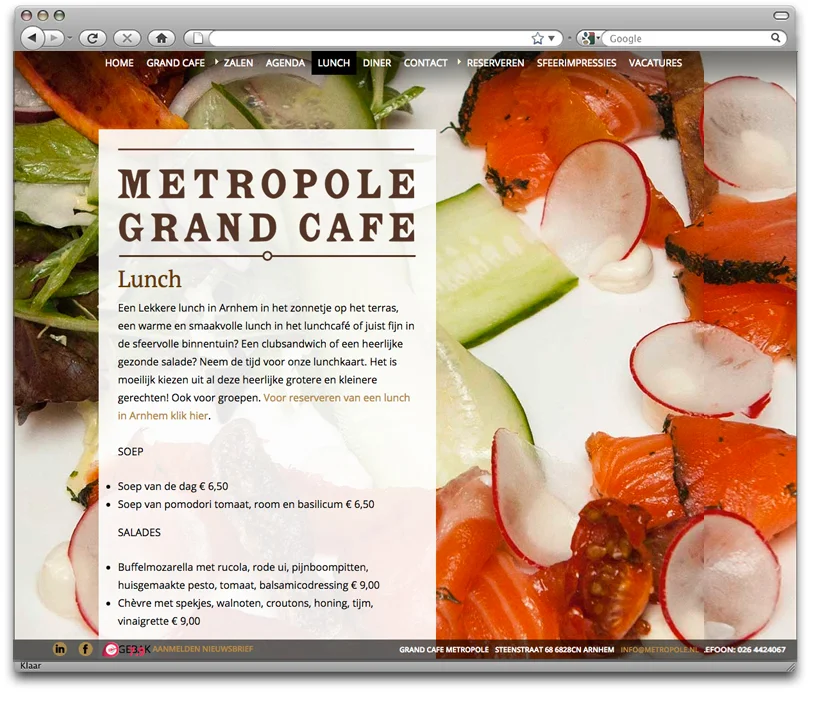Viewport: 825px width, 702px height.
Task: Open the CONTACT menu item
Action: pyautogui.click(x=426, y=63)
